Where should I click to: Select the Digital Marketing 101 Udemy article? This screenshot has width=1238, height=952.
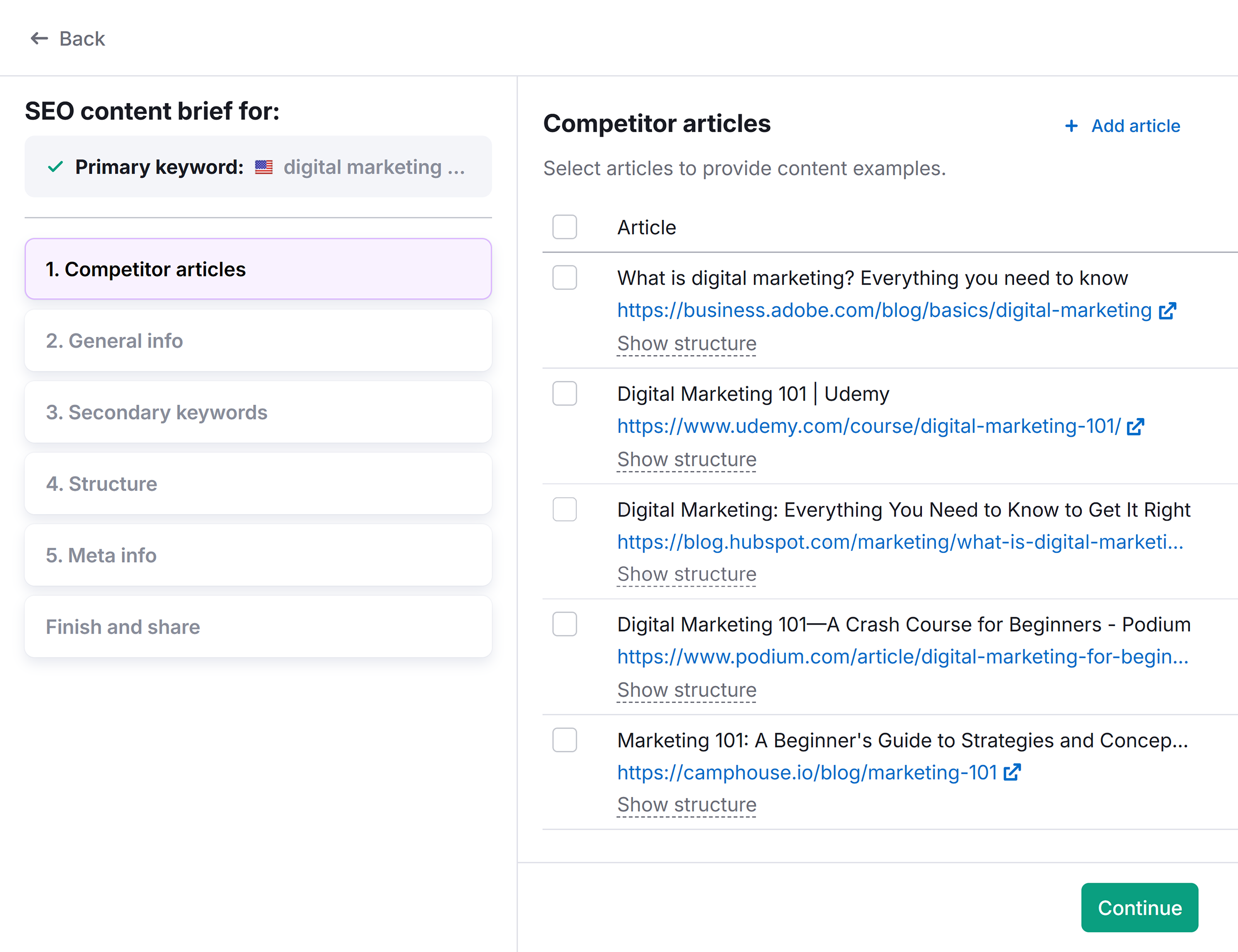pyautogui.click(x=565, y=394)
